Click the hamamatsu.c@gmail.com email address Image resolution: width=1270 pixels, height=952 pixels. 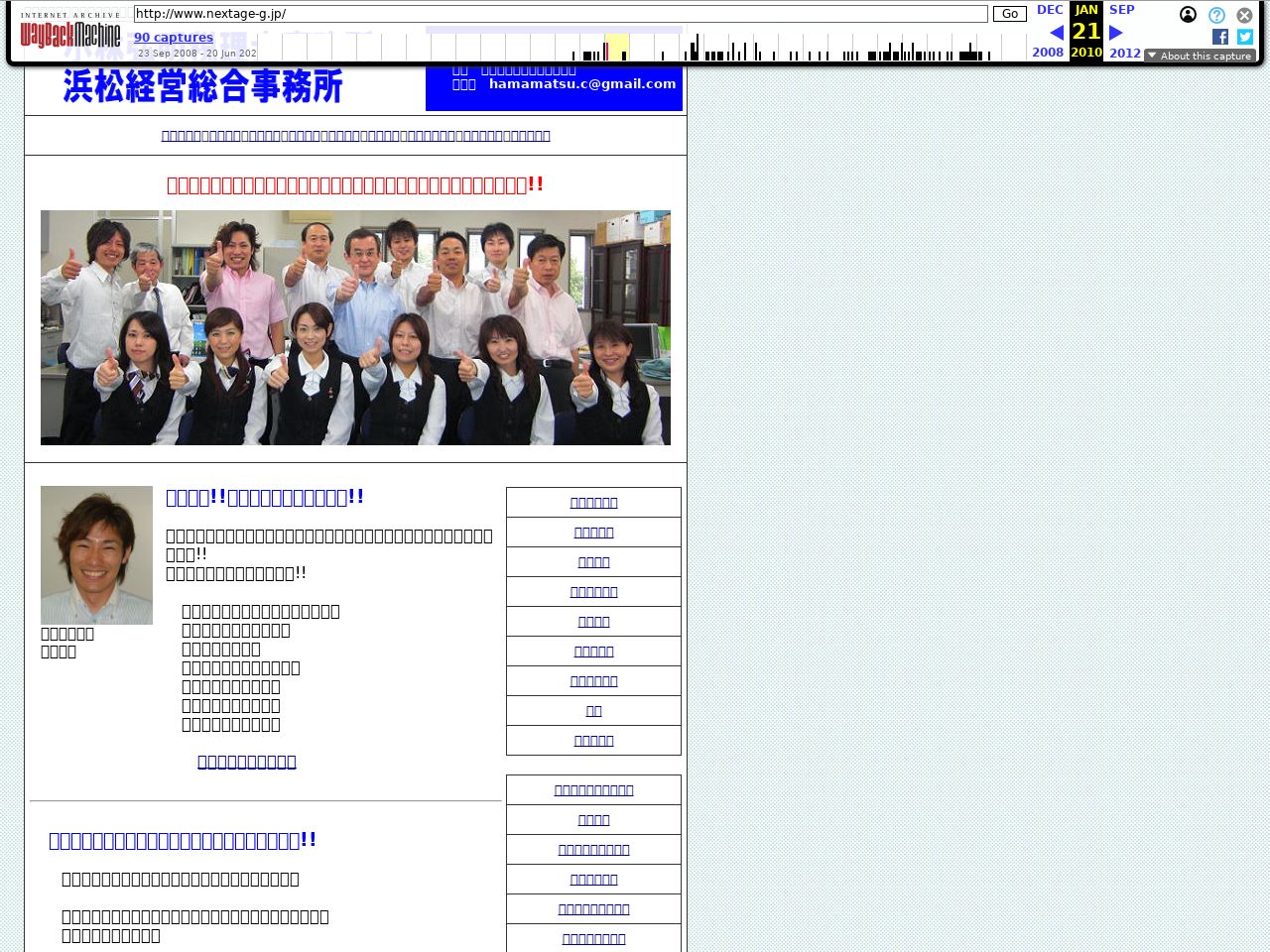[581, 84]
